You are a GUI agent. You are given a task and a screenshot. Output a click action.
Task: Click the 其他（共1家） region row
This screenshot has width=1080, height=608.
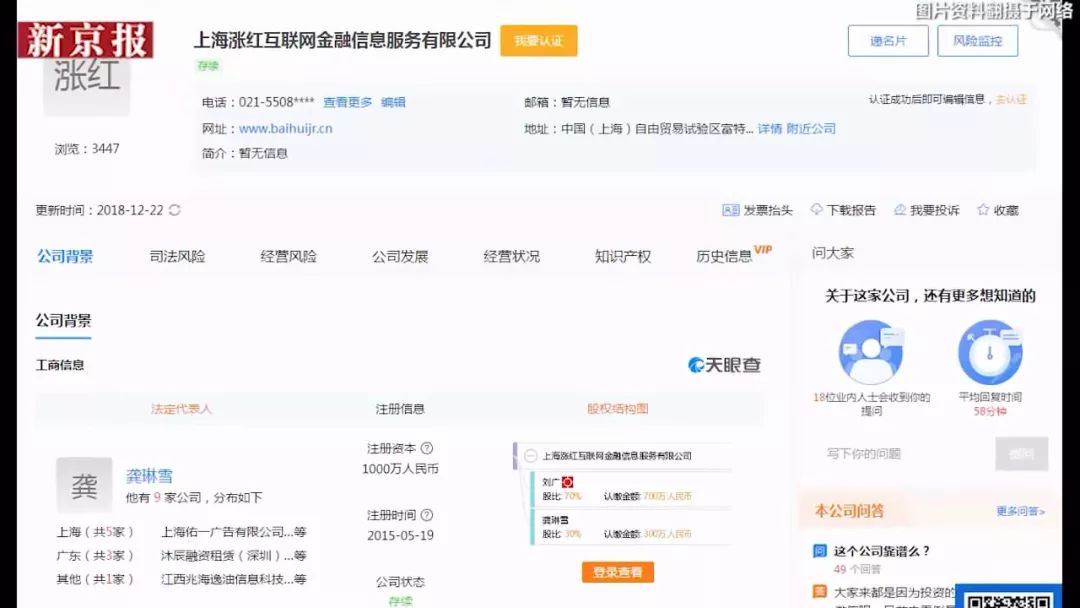tap(95, 579)
